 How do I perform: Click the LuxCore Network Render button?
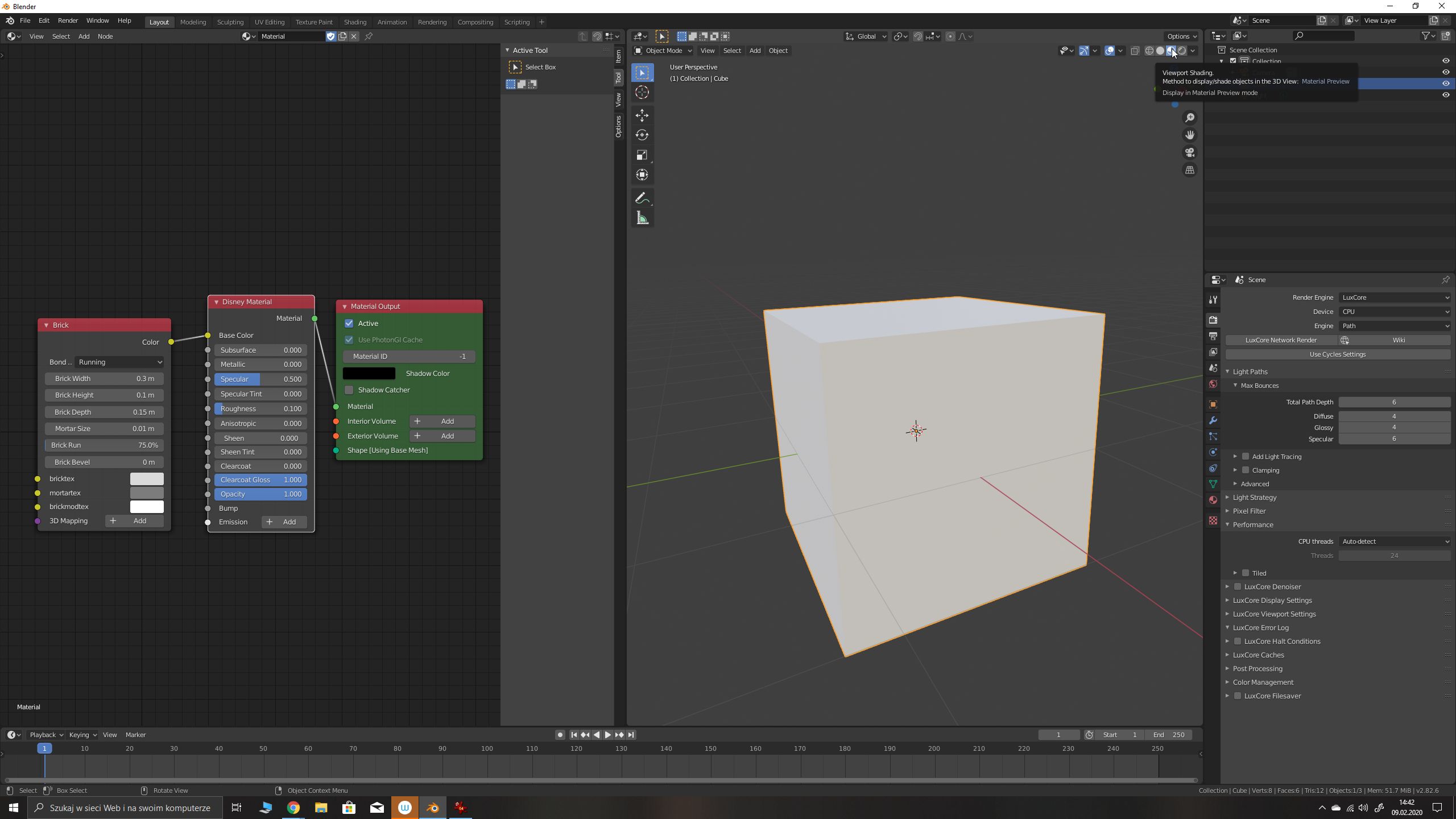click(x=1281, y=340)
